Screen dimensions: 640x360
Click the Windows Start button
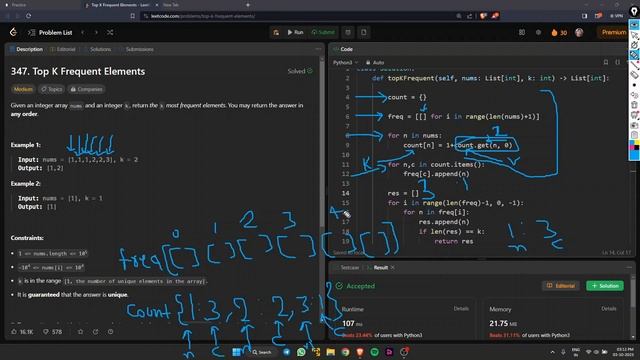tap(236, 352)
